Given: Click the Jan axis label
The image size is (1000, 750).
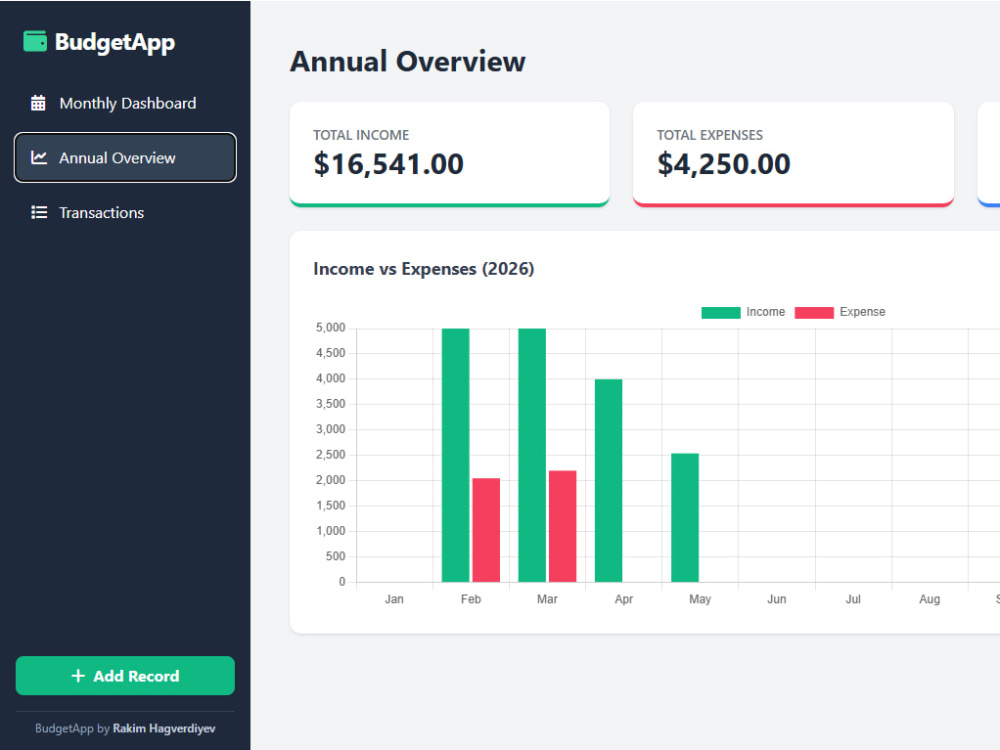Looking at the screenshot, I should coord(394,599).
